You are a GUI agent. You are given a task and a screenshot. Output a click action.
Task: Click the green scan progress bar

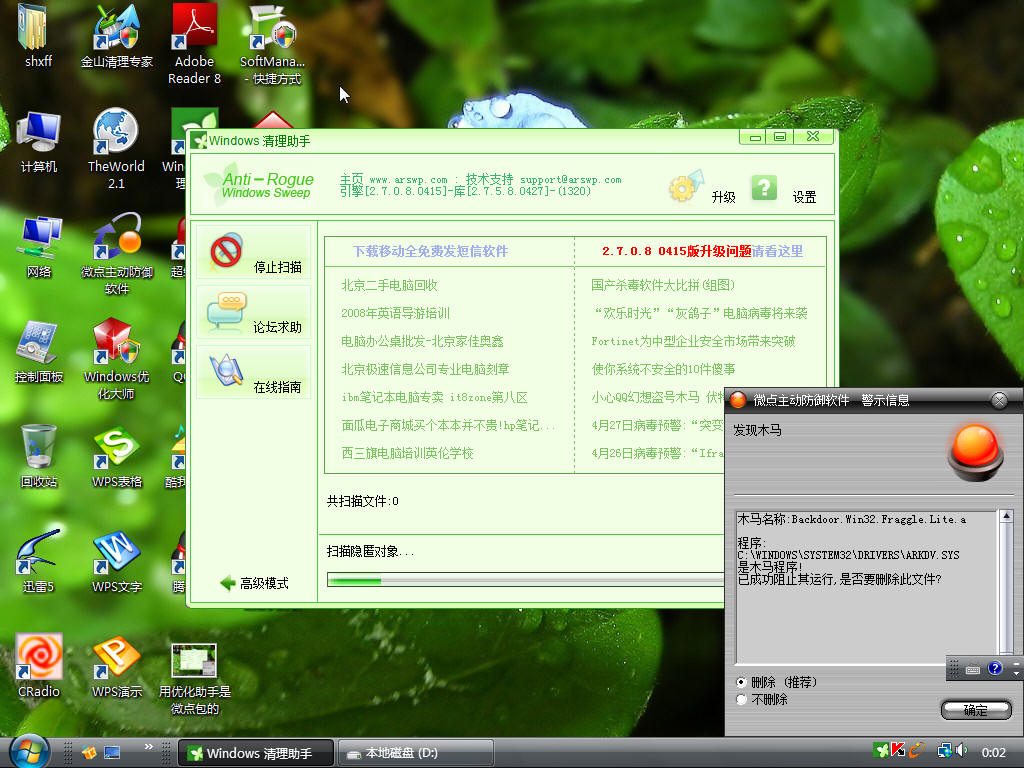pos(525,581)
